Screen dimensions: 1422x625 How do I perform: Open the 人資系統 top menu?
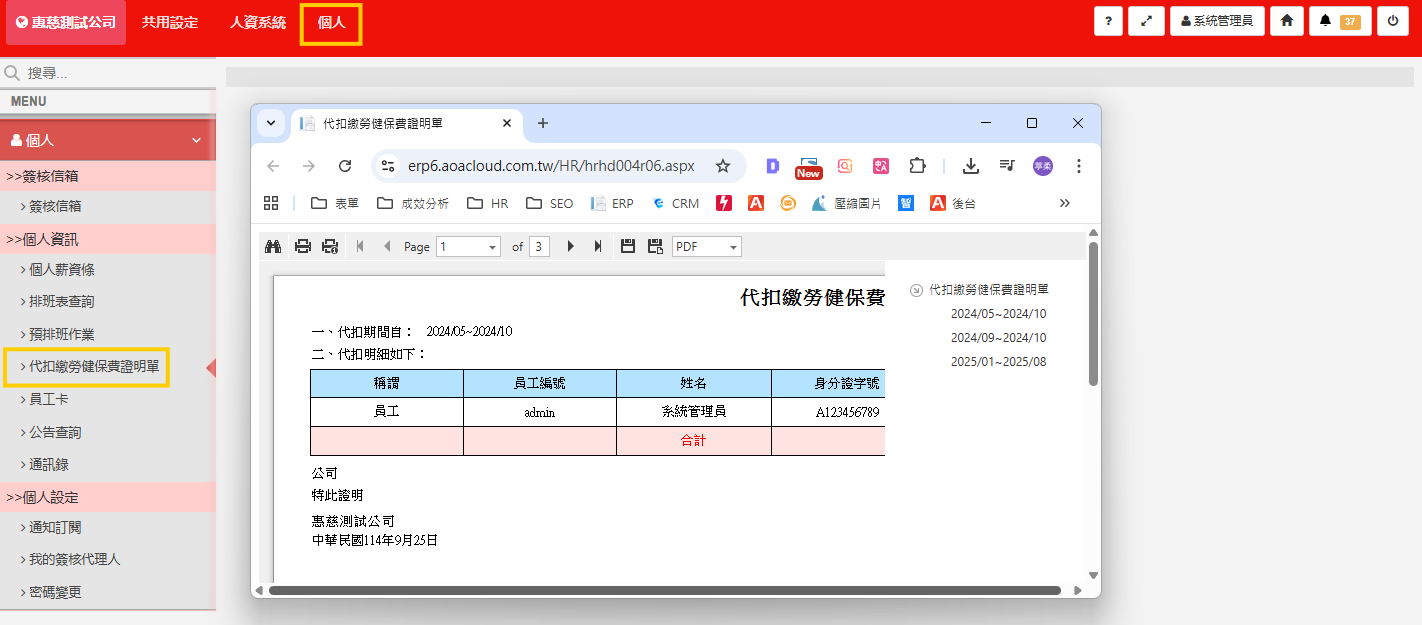click(x=257, y=22)
